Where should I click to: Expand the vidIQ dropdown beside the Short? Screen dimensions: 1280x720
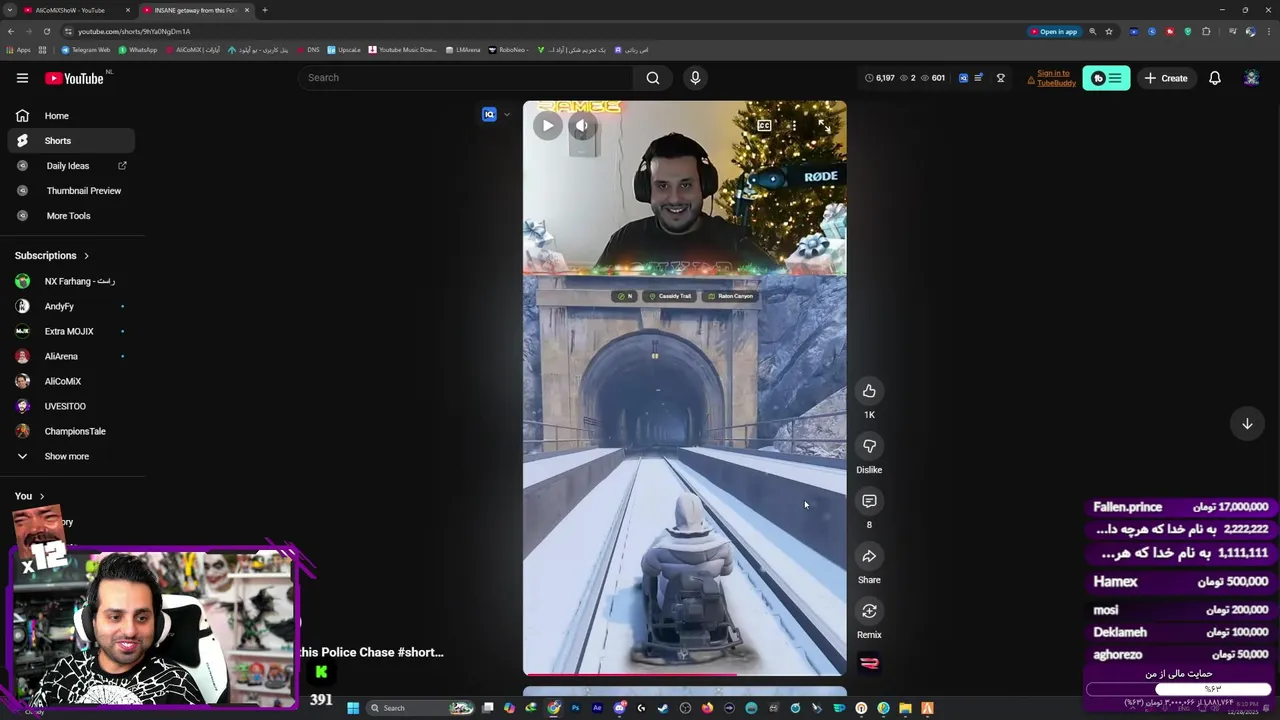506,115
